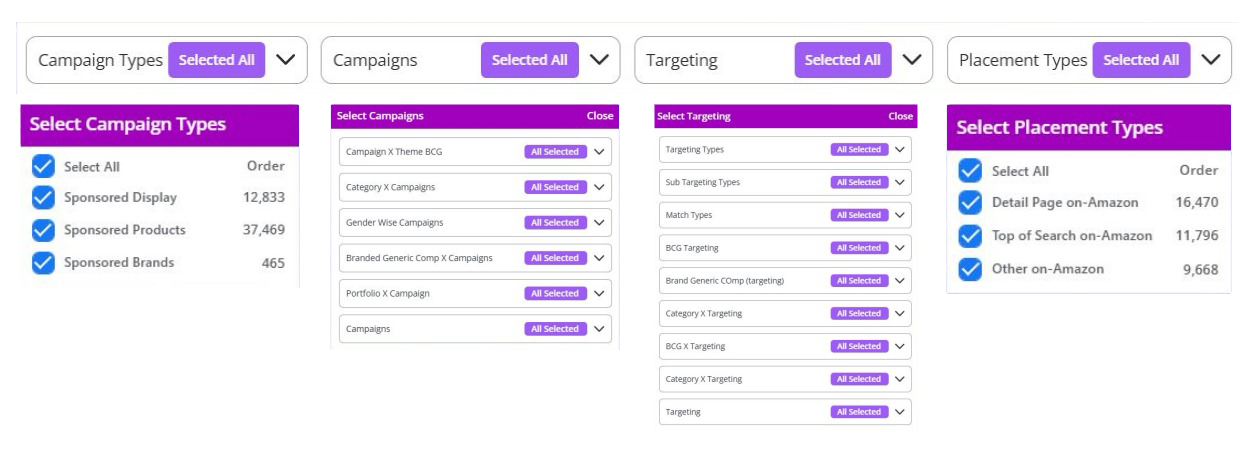Open the Placement Types dropdown chevron
This screenshot has height=455, width=1239.
[1210, 60]
